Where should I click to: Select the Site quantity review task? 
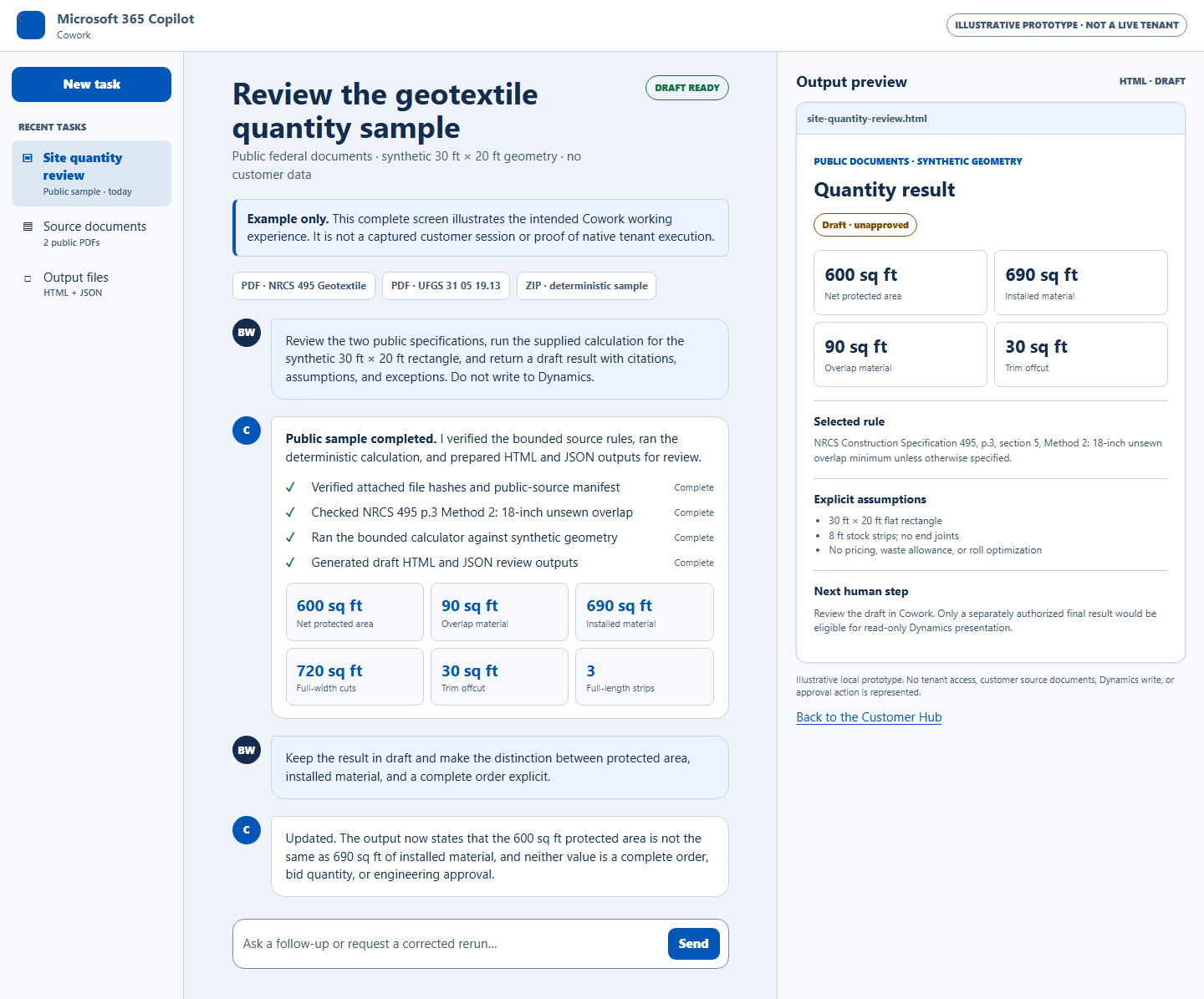(x=91, y=173)
